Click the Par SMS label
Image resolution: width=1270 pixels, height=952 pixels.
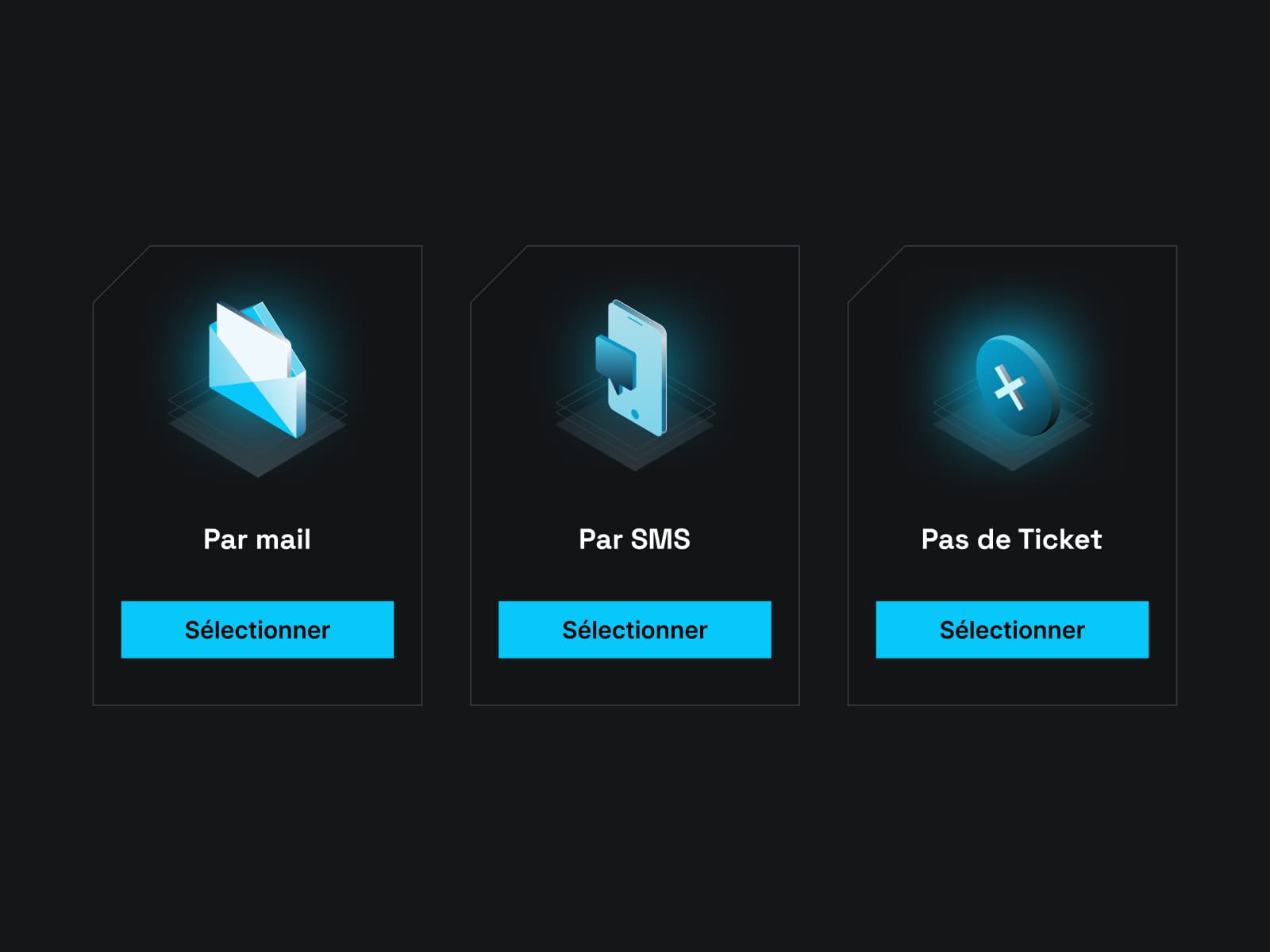(633, 539)
